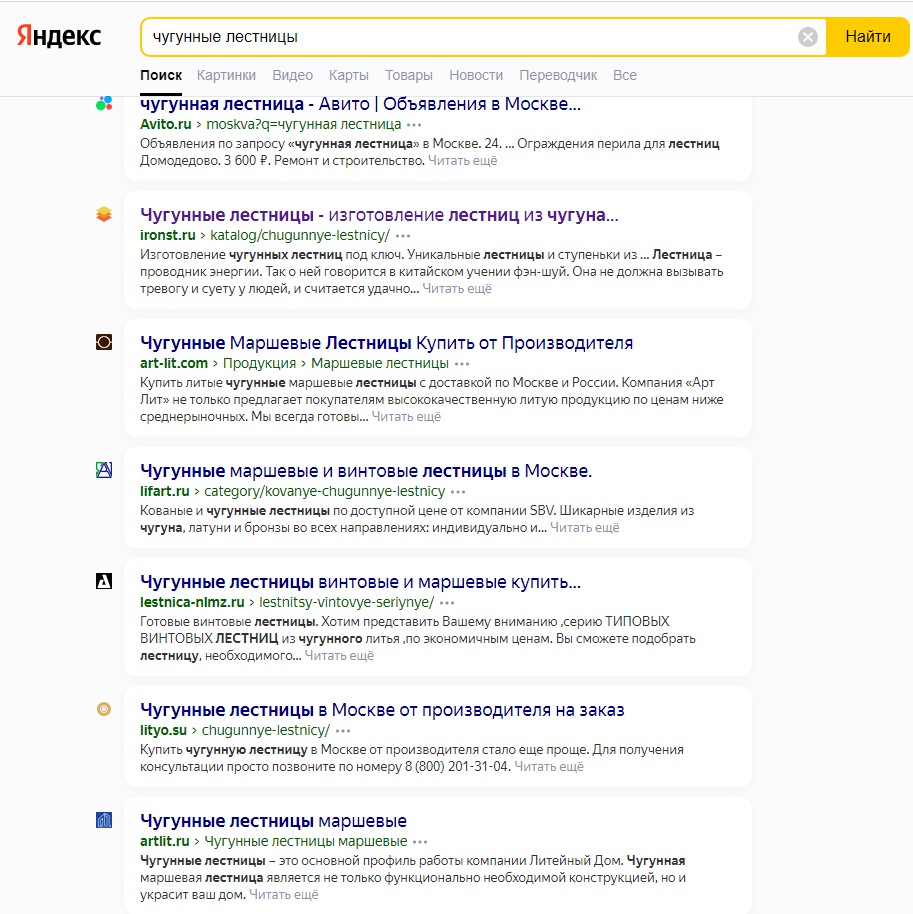
Task: Open the 'Чугунные лестницы маршевые' result title
Action: (x=273, y=821)
